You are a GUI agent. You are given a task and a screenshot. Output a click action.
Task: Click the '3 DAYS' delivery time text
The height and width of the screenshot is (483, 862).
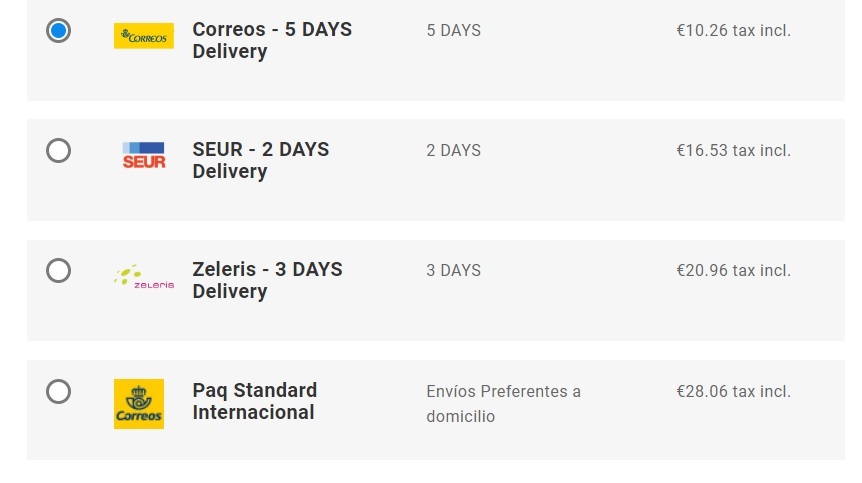coord(454,270)
